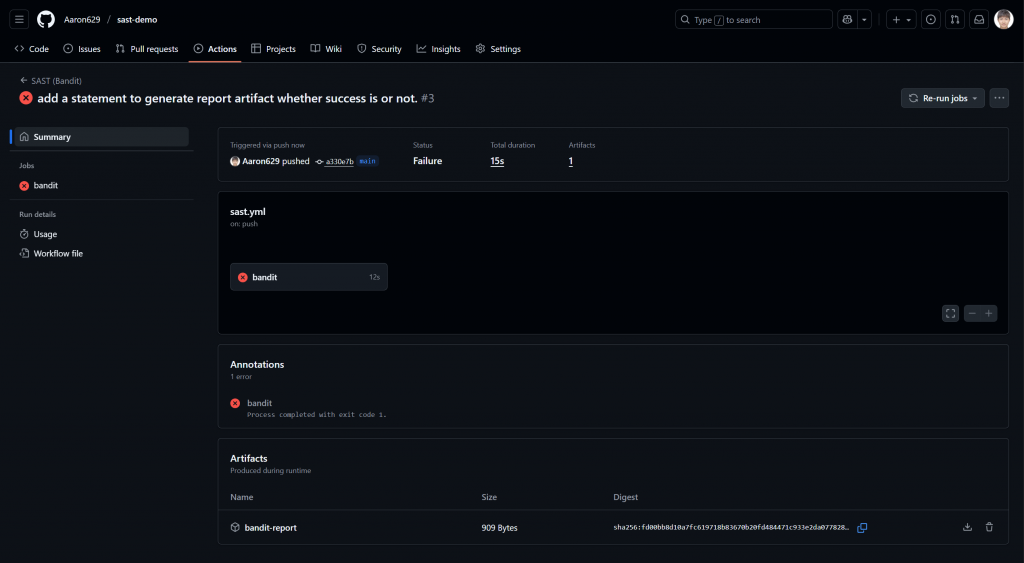1024x563 pixels.
Task: Open the create new plus dropdown
Action: tap(901, 20)
